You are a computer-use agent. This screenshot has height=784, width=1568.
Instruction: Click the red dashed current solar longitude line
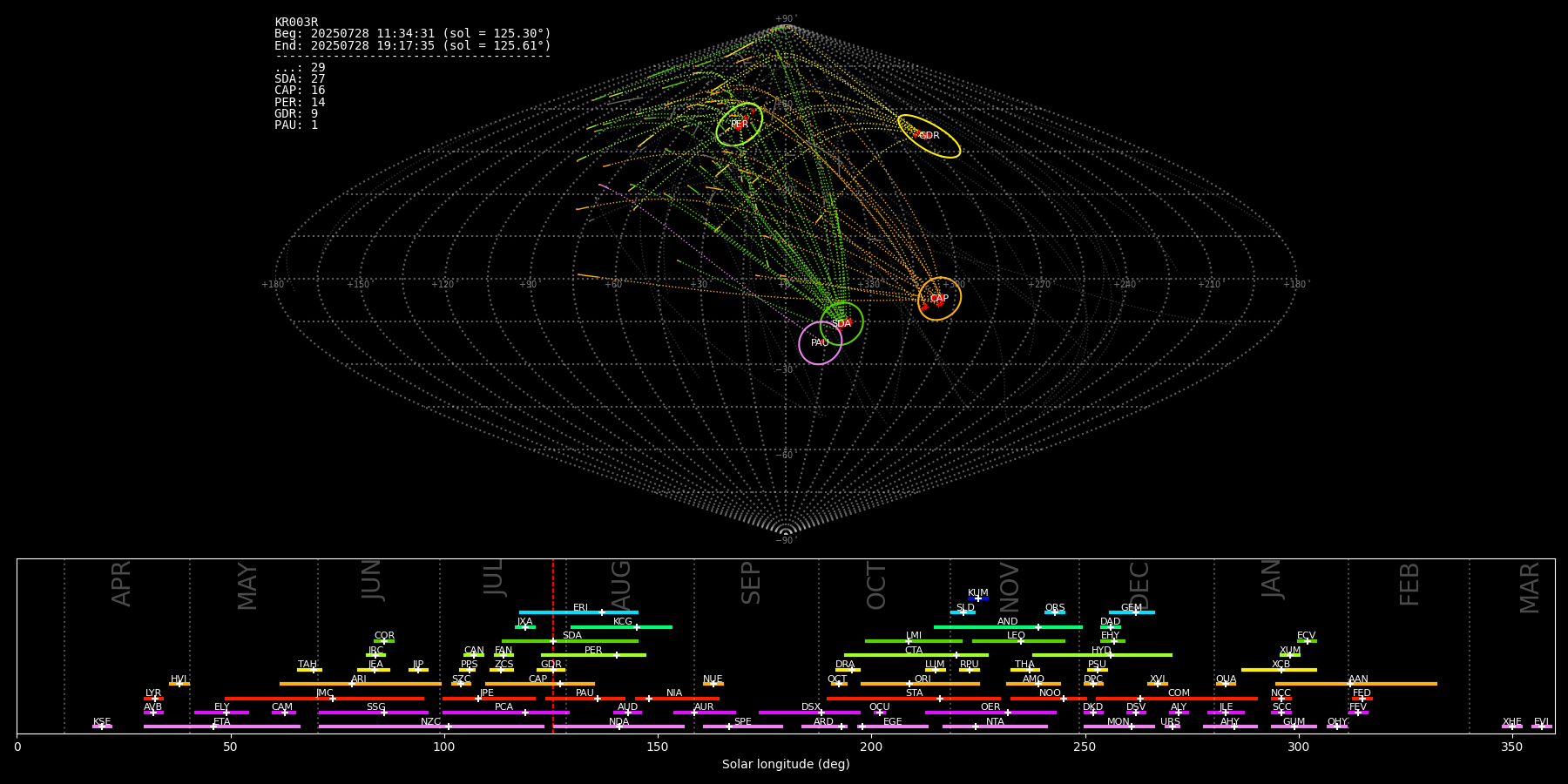coord(552,645)
